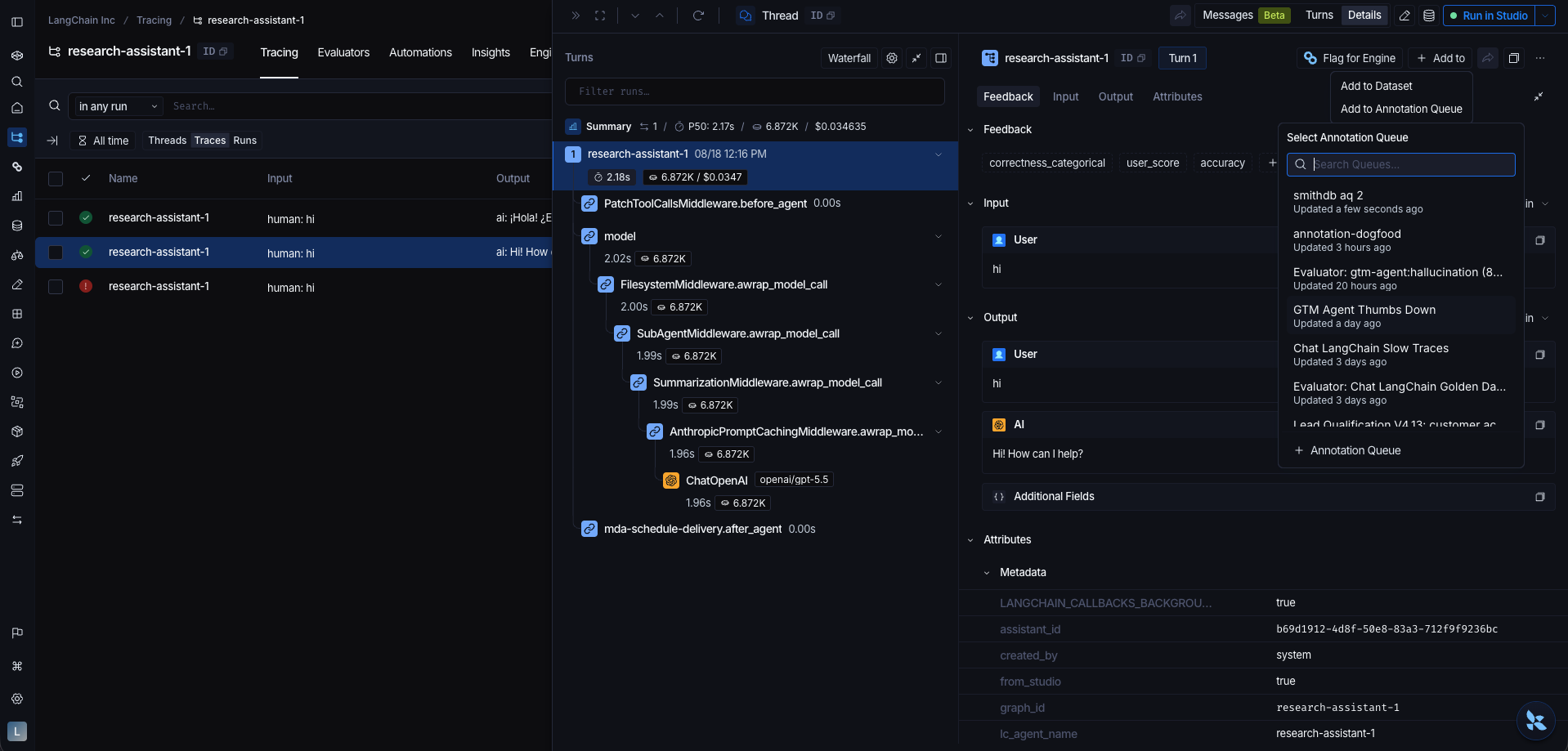Image resolution: width=1568 pixels, height=751 pixels.
Task: Open the keyboard shortcuts command icon
Action: pyautogui.click(x=17, y=666)
